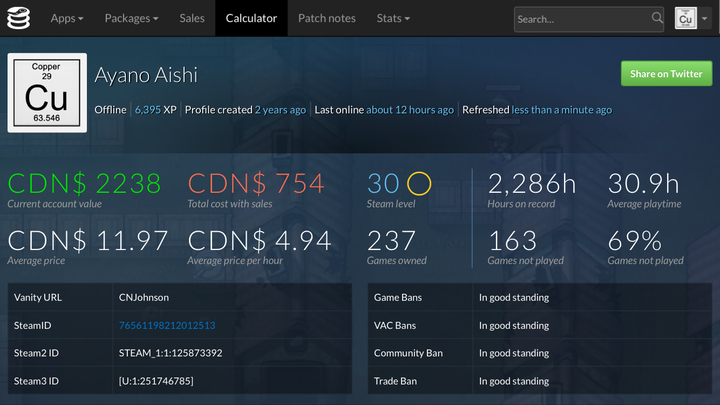This screenshot has height=405, width=720.
Task: Click the search magnifier icon
Action: pyautogui.click(x=657, y=18)
